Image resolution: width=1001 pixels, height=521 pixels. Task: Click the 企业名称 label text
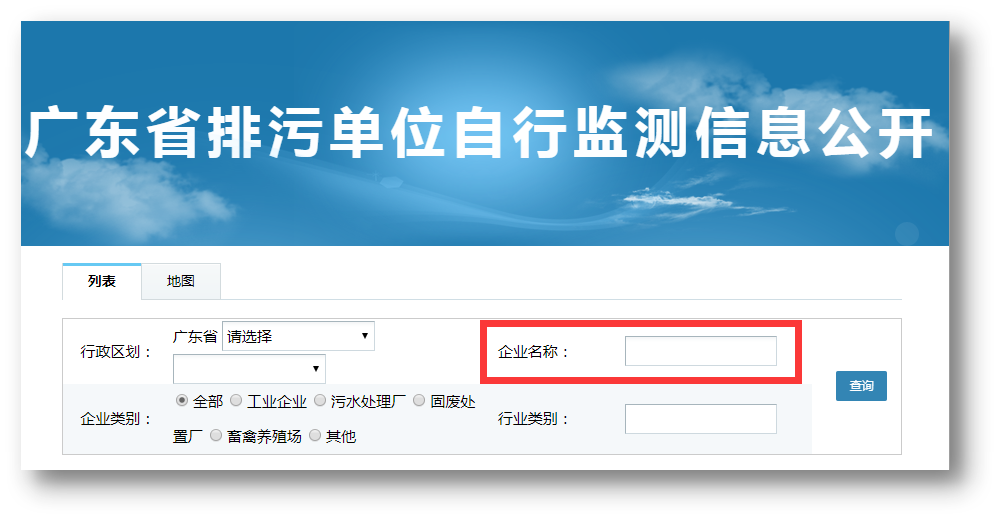click(533, 352)
